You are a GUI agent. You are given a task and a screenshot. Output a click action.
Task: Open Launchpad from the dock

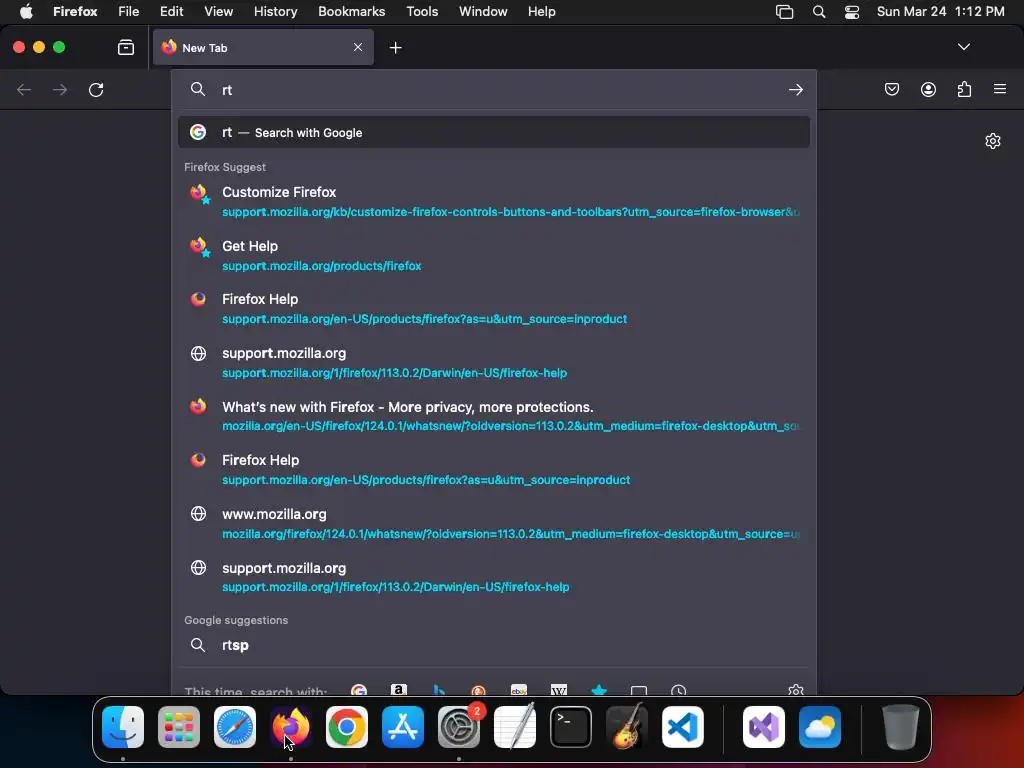[179, 727]
